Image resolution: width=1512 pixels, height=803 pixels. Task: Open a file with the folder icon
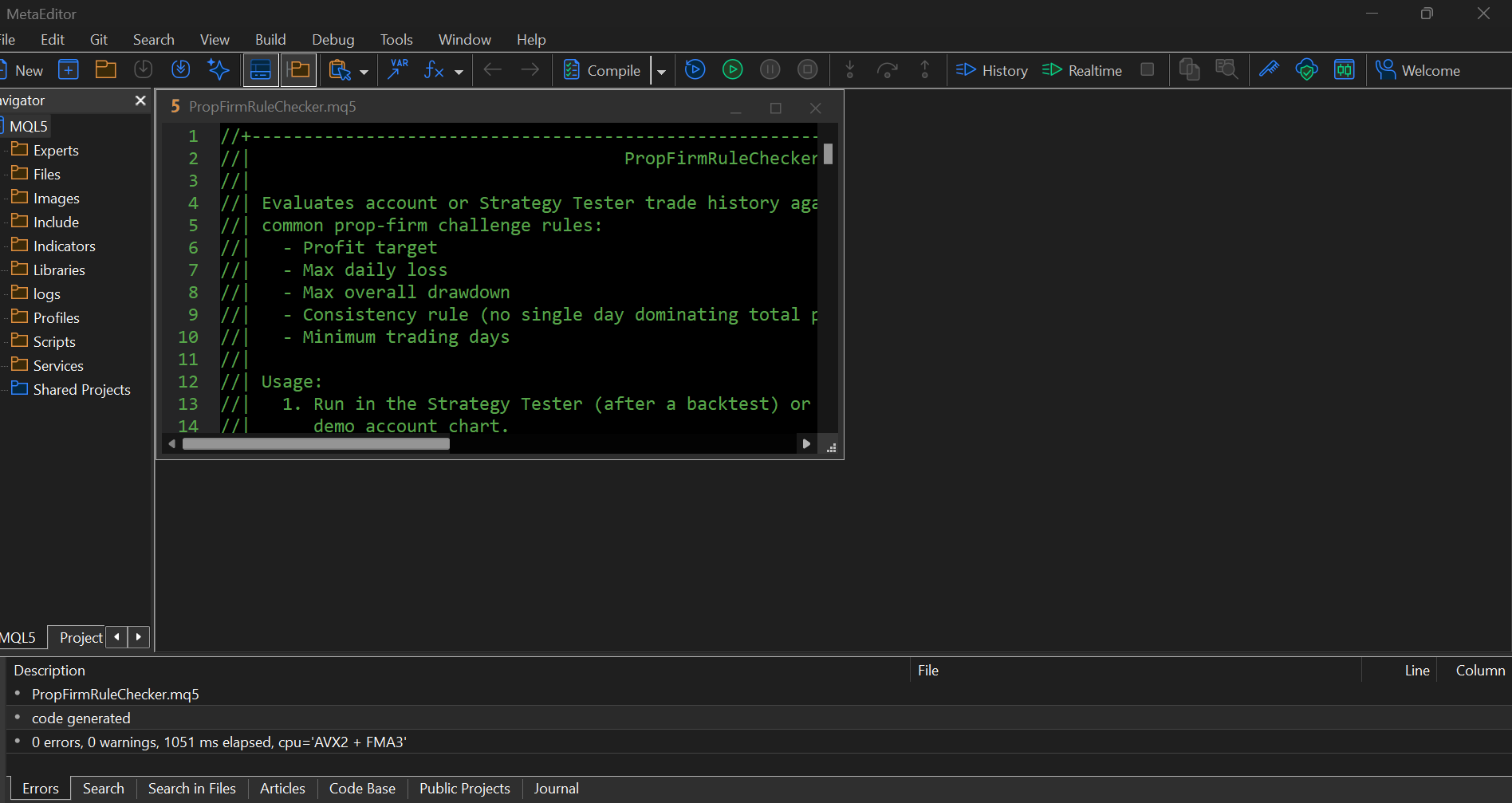click(106, 70)
